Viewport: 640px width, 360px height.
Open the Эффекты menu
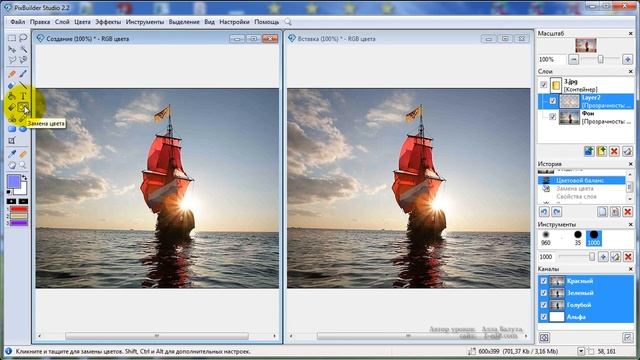[x=108, y=22]
